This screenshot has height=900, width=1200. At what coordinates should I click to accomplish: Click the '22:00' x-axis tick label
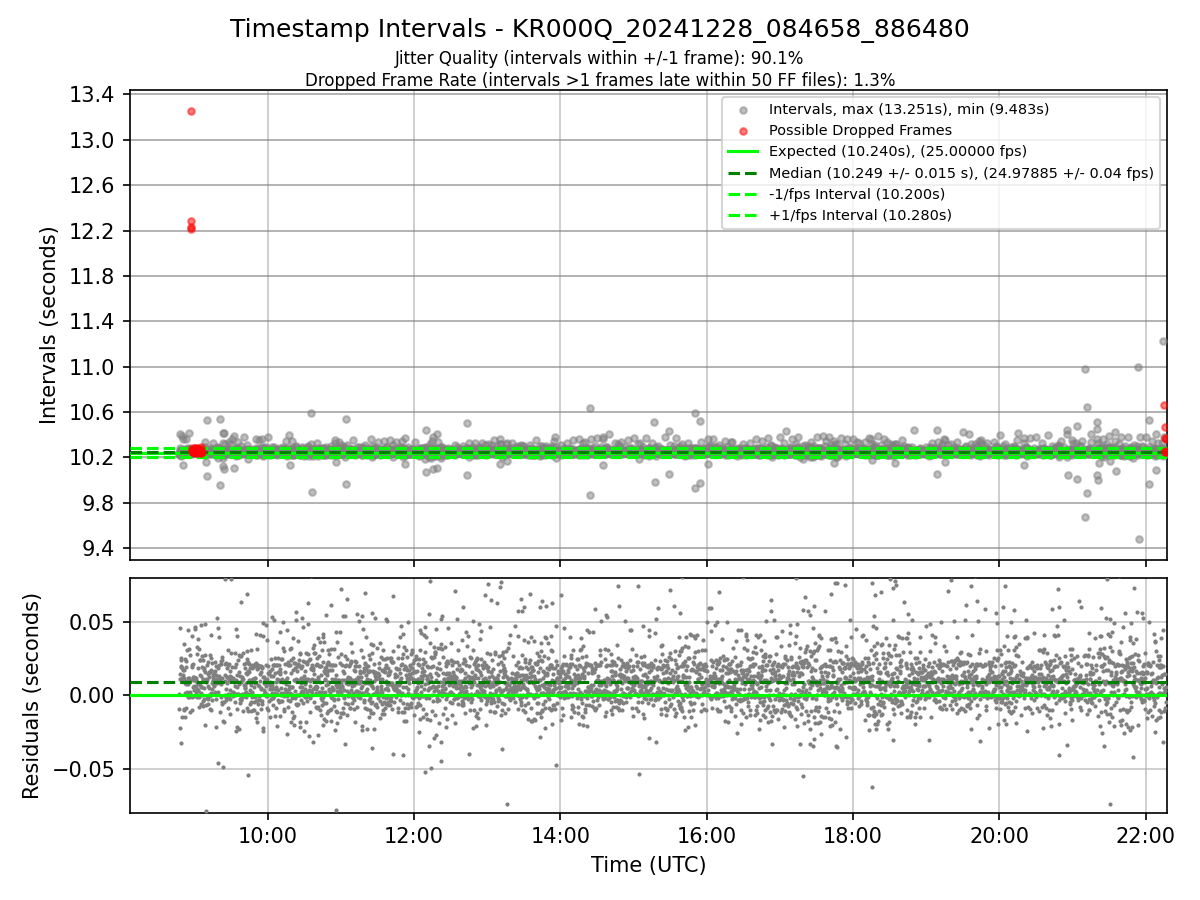1145,836
